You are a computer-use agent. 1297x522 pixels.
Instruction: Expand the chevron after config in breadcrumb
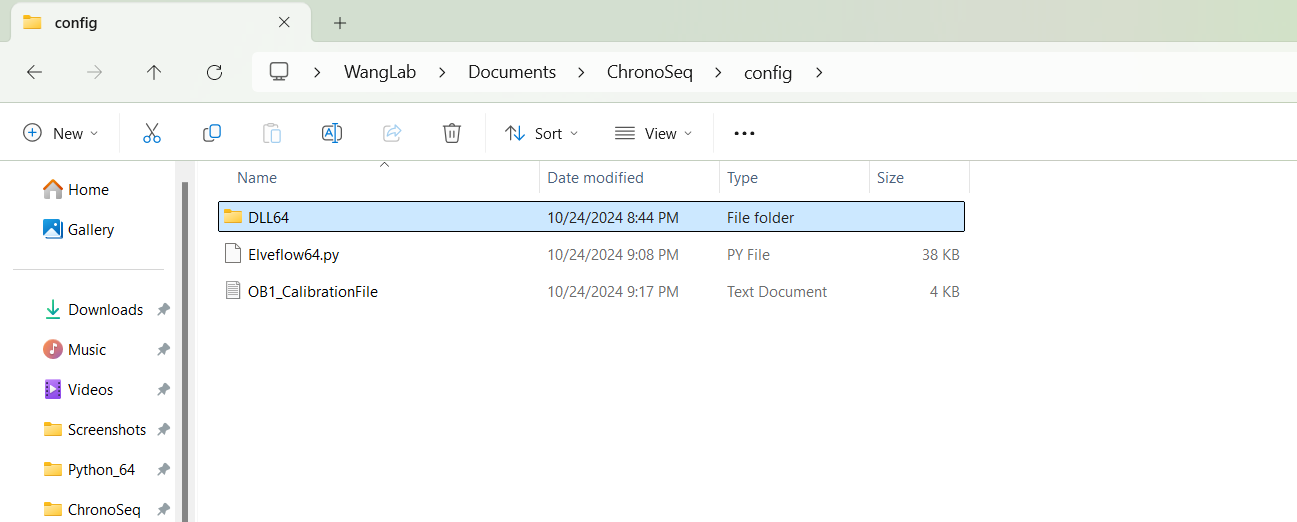click(819, 72)
